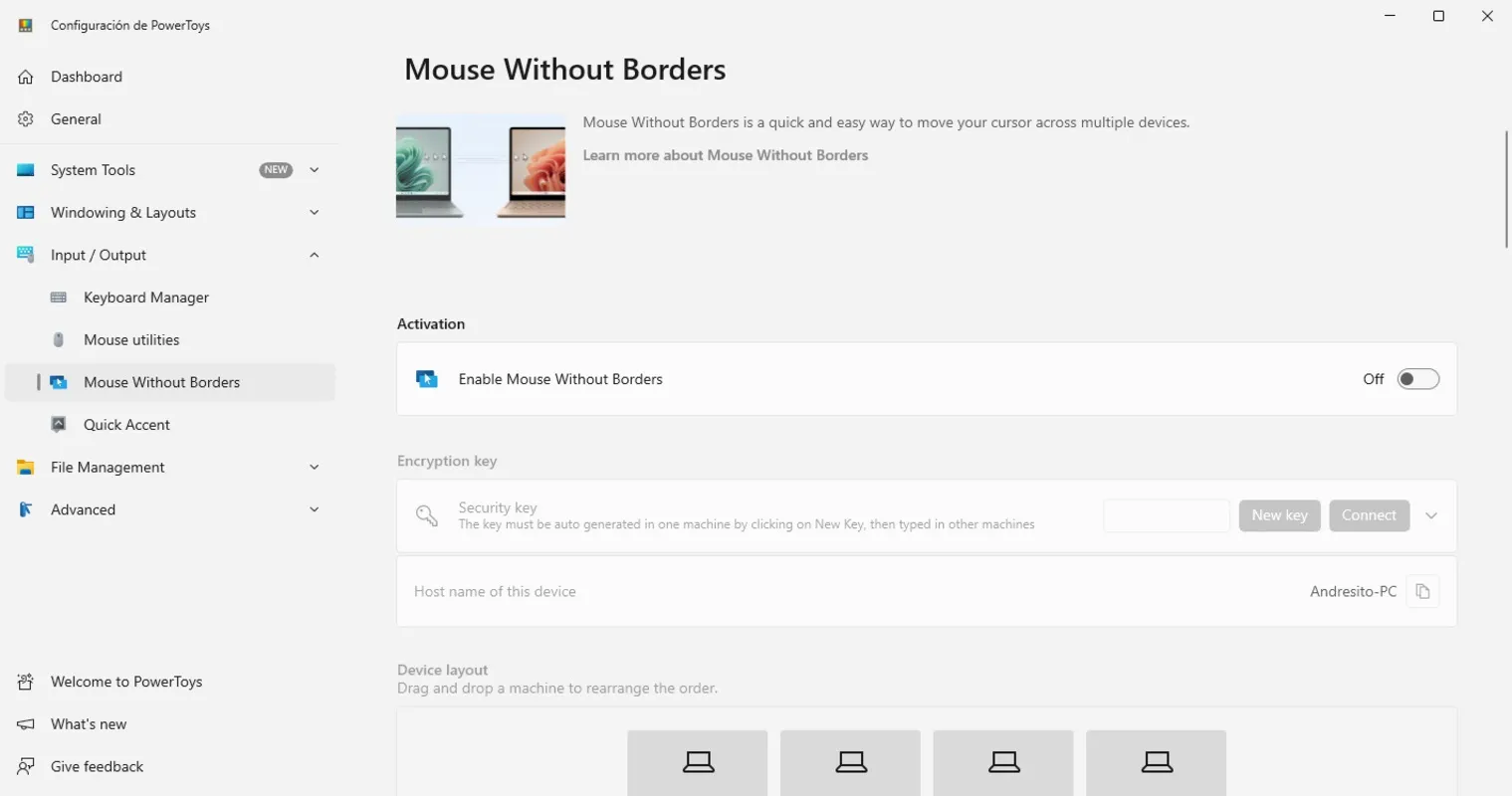
Task: Click the System Tools icon
Action: coord(26,170)
